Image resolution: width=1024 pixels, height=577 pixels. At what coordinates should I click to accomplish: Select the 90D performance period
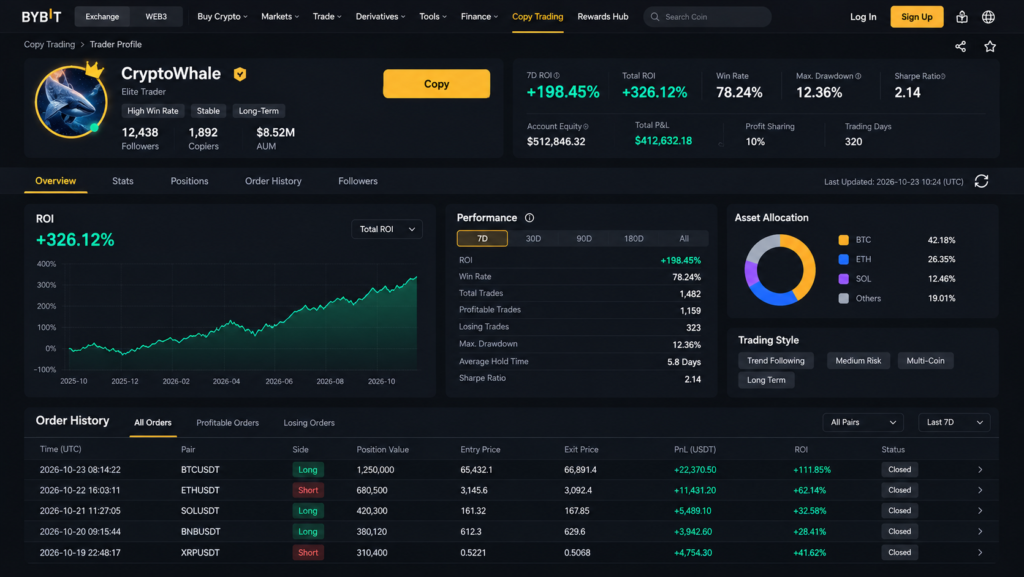pyautogui.click(x=584, y=238)
